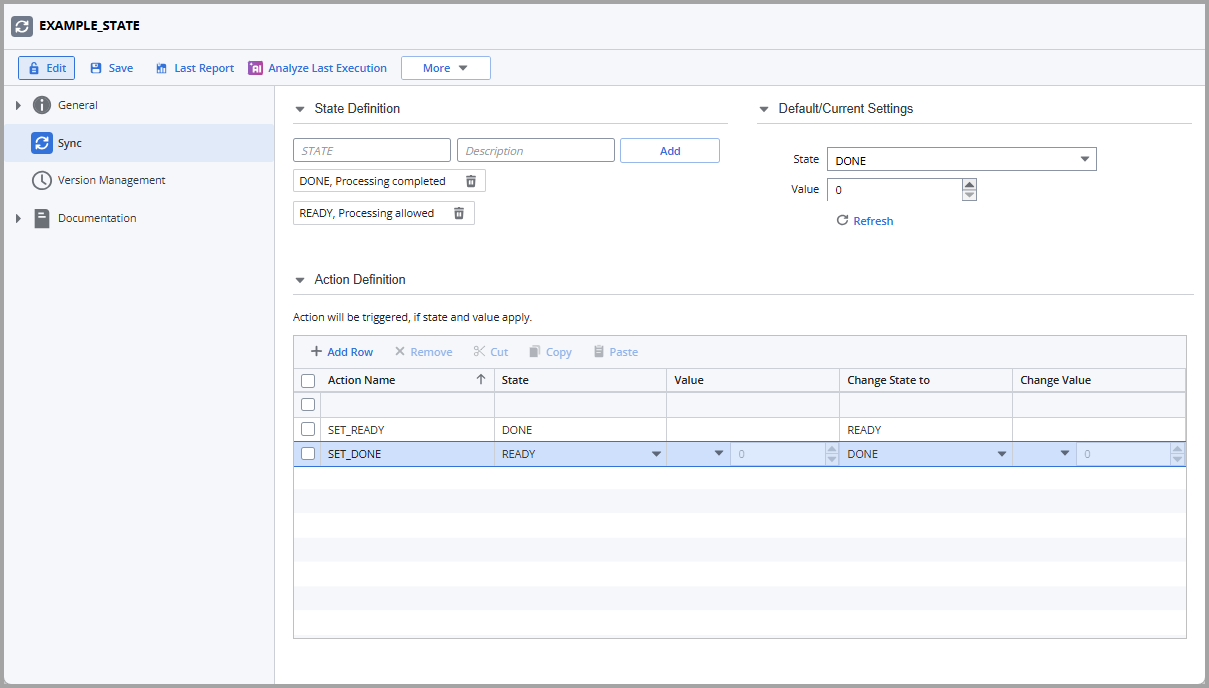
Task: Delete "DONE, Processing completed" with trash icon
Action: [470, 180]
